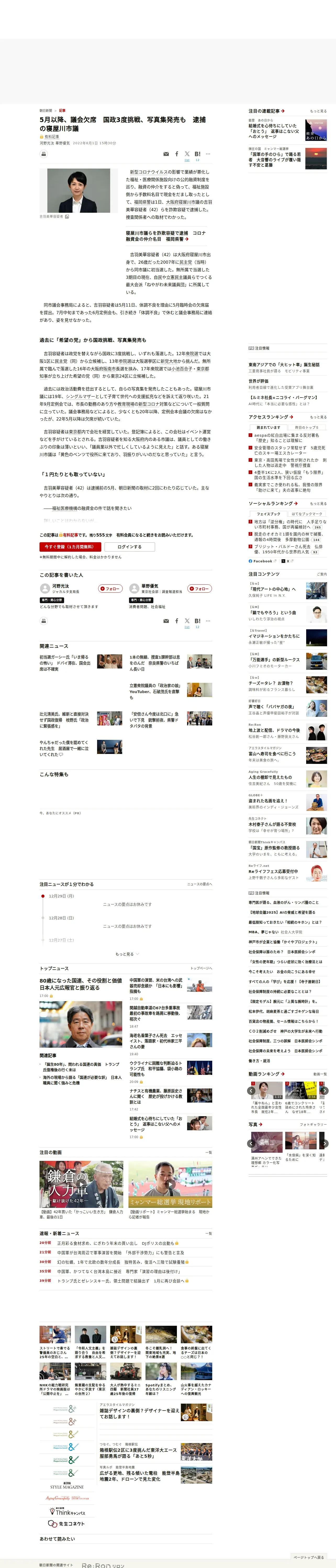Switch to 昨日のトップ5 tab
Image resolution: width=336 pixels, height=1568 pixels.
[x=307, y=427]
